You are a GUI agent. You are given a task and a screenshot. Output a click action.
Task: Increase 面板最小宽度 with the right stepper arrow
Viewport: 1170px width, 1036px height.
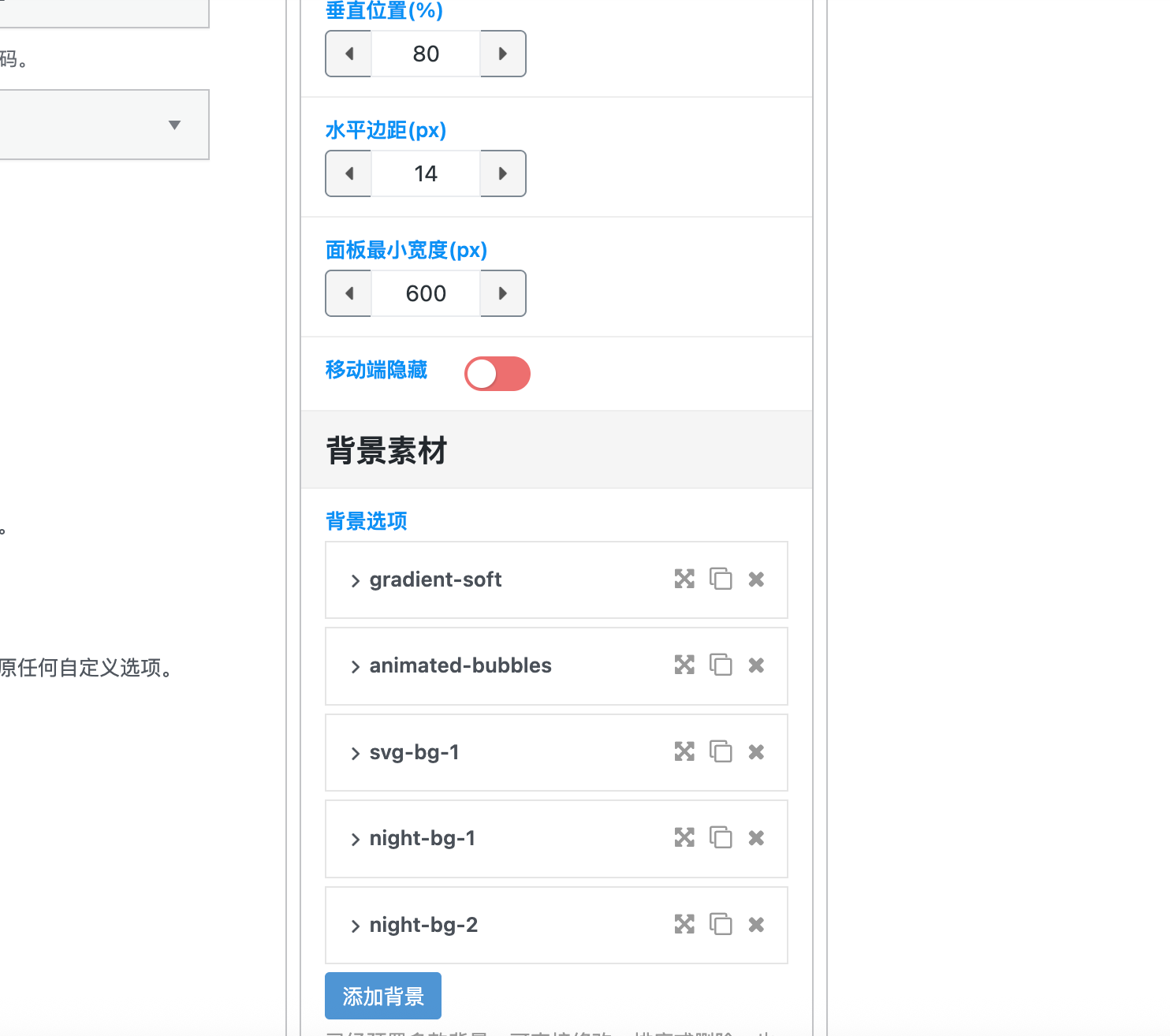point(503,293)
